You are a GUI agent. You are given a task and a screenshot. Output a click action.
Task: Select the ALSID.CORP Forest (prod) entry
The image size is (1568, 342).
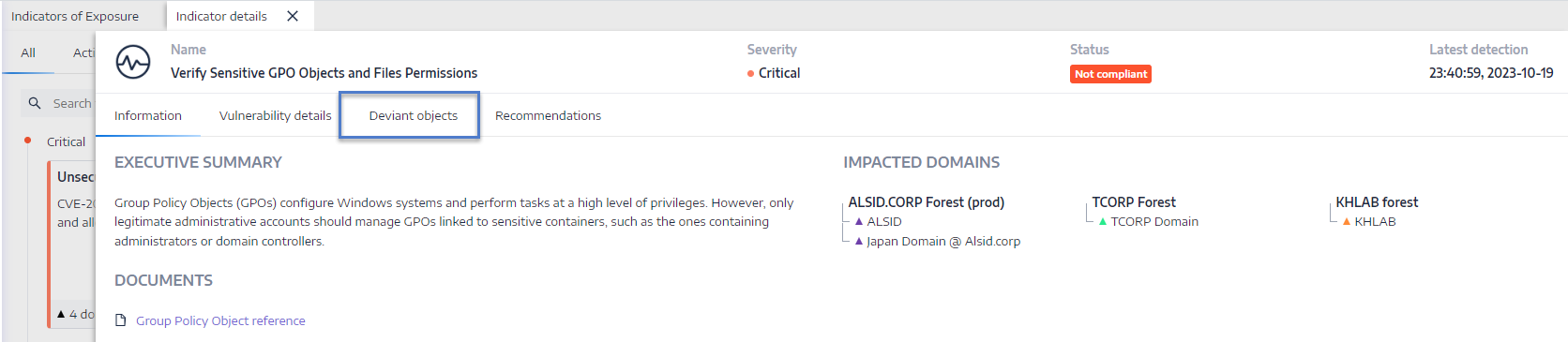[x=927, y=202]
